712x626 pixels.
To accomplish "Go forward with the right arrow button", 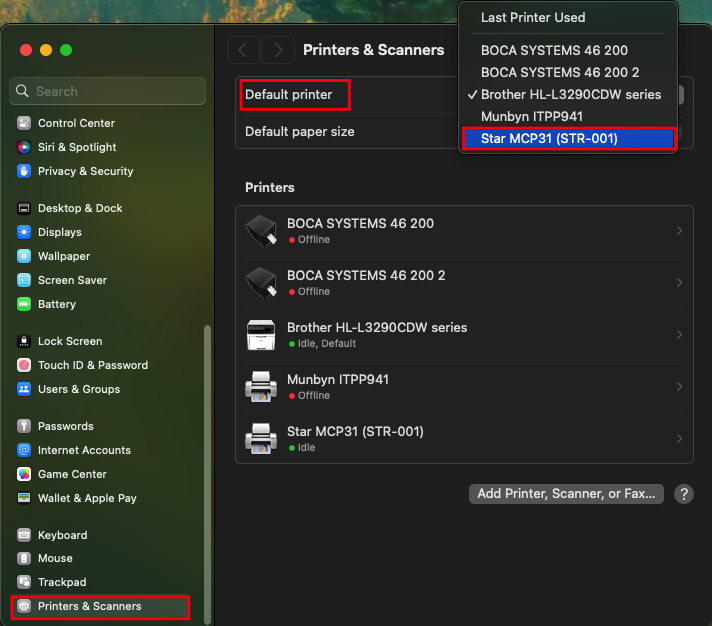I will [x=278, y=50].
